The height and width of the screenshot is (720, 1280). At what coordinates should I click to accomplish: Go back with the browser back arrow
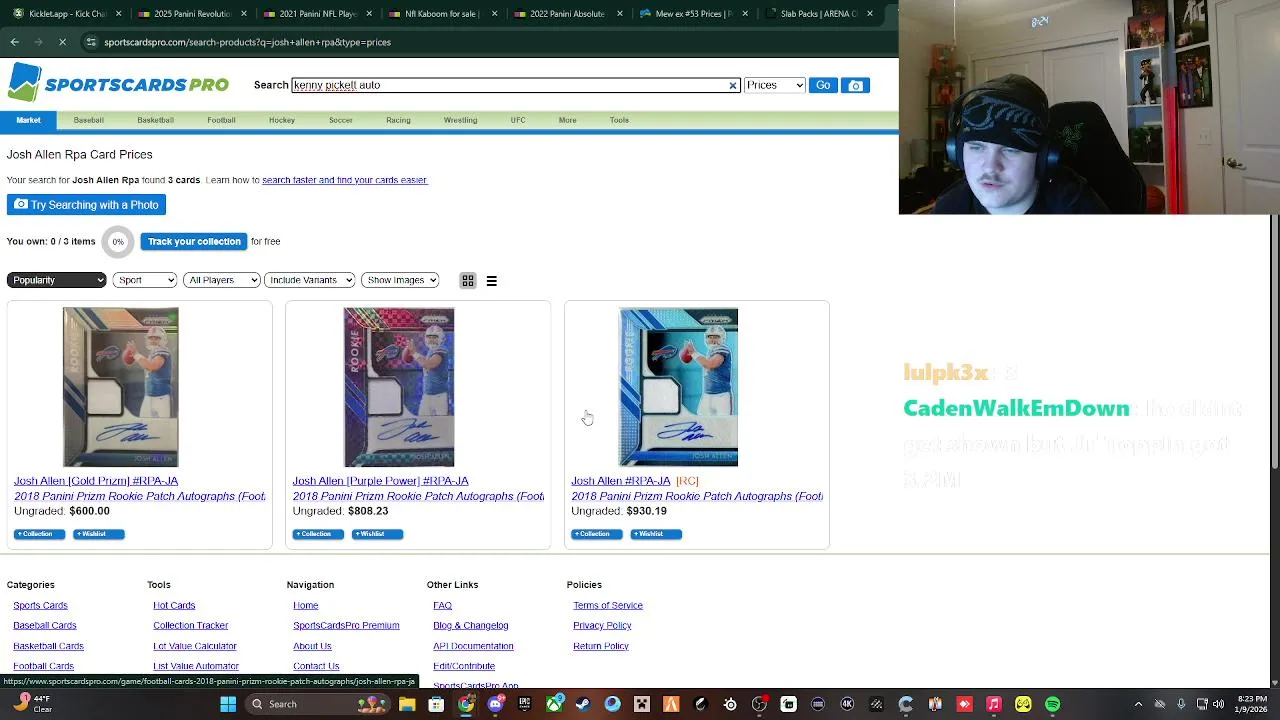click(x=15, y=42)
